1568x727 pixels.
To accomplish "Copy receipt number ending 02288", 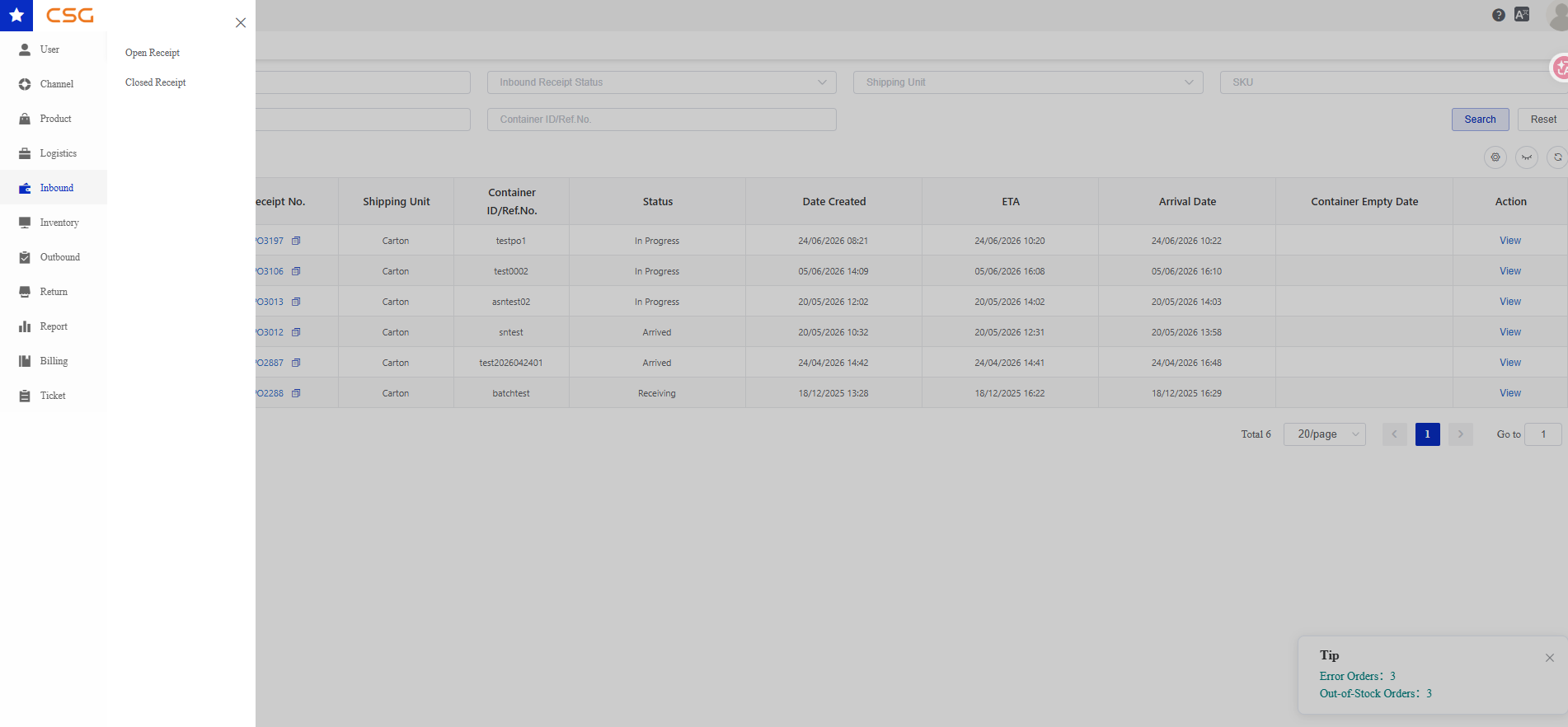I will (296, 393).
